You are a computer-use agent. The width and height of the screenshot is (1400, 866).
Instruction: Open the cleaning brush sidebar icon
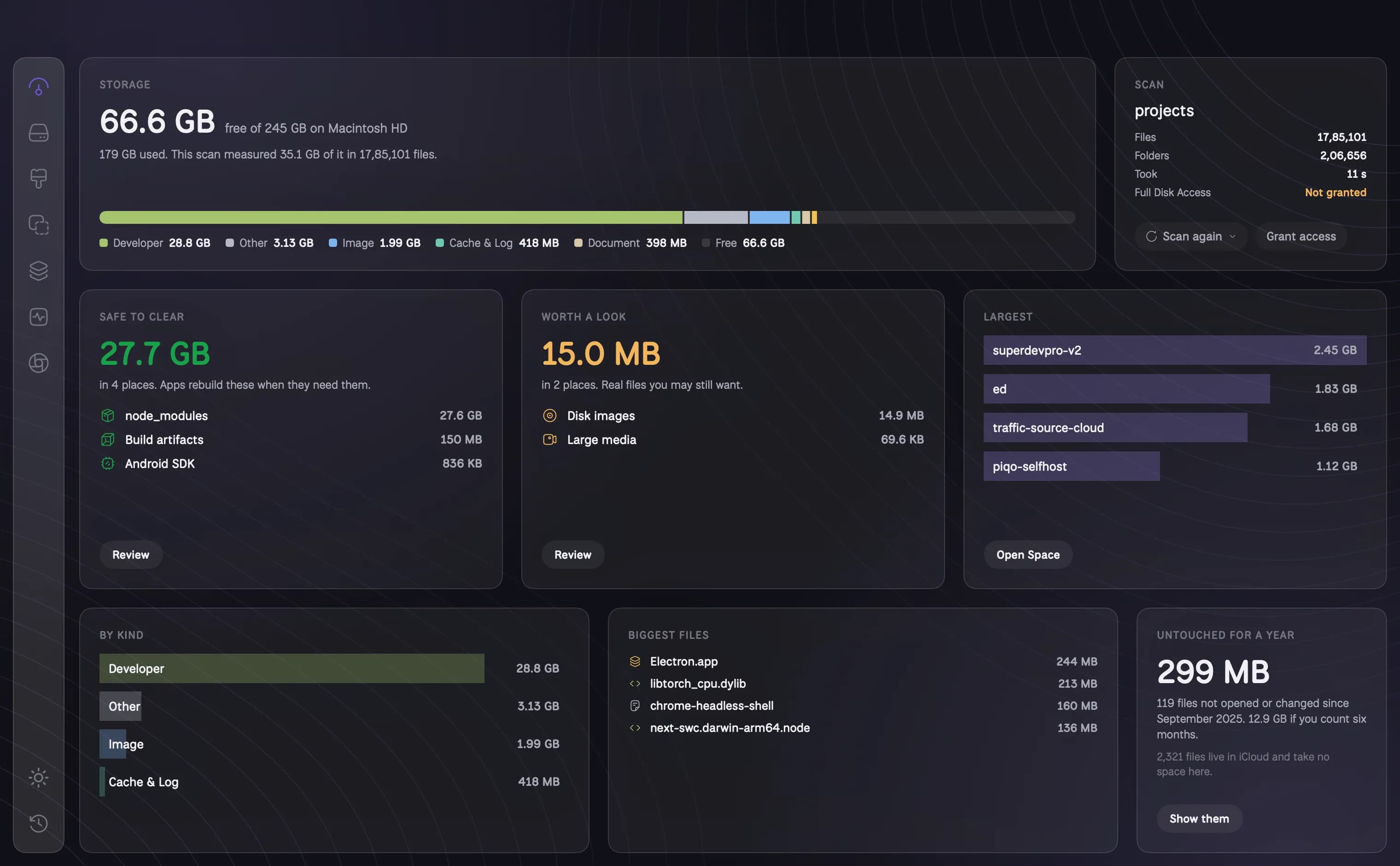pos(38,179)
